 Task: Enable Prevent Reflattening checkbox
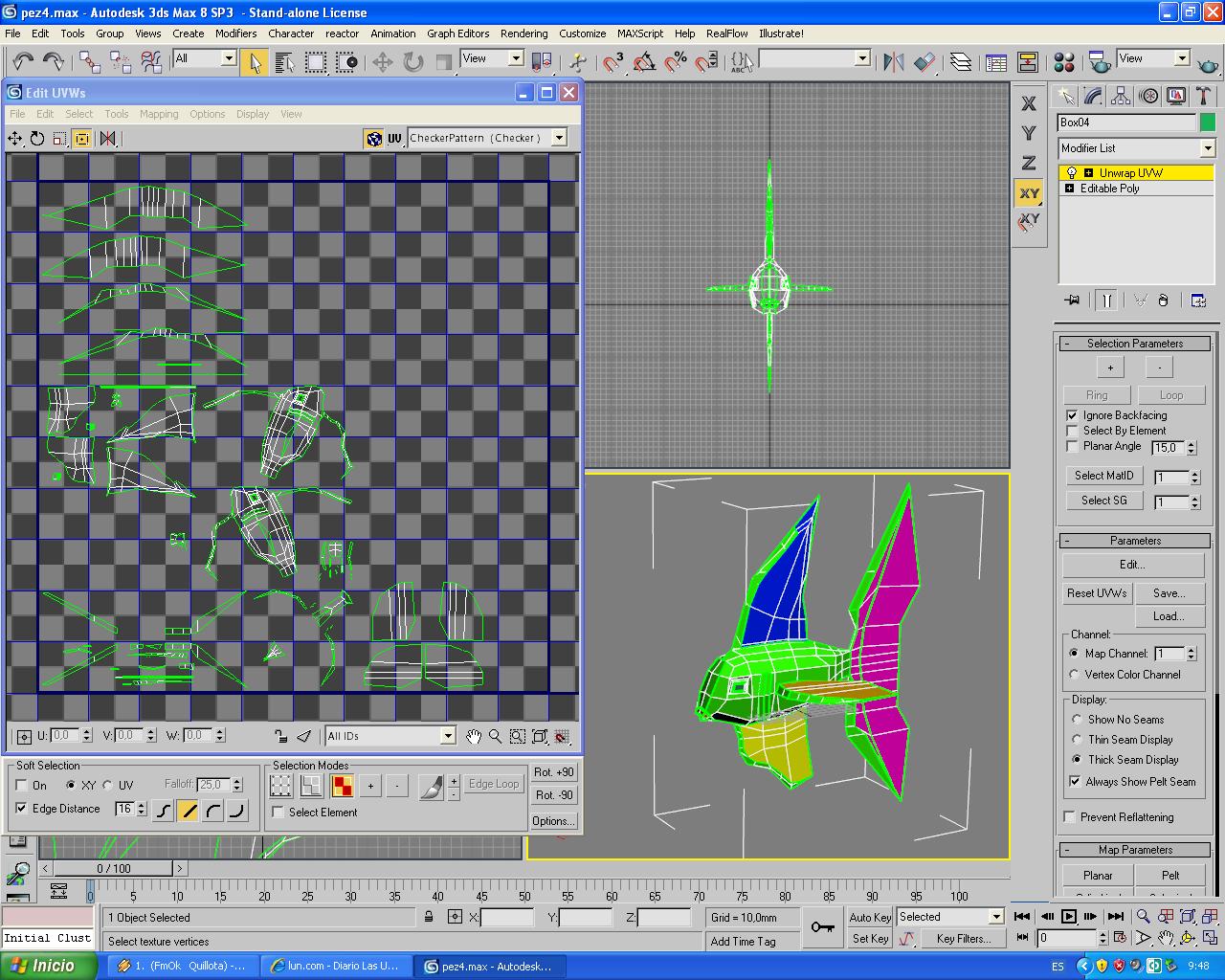(1070, 817)
